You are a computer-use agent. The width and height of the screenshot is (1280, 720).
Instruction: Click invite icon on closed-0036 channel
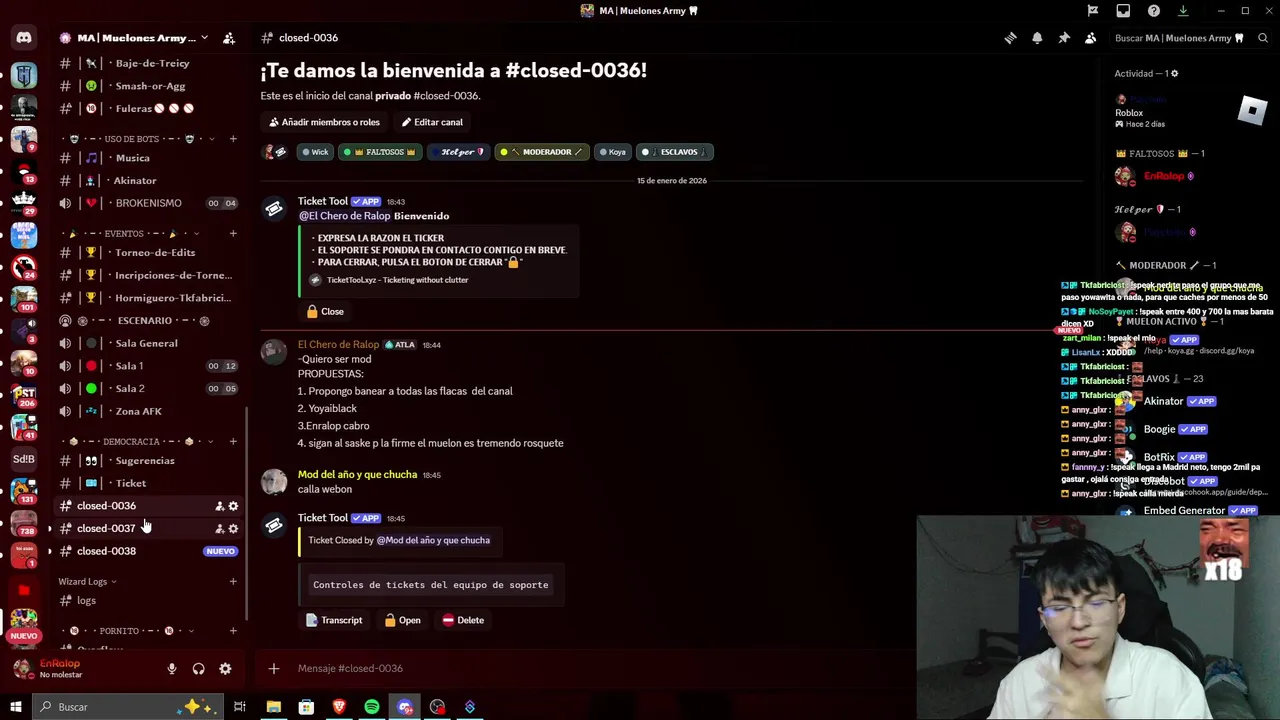(x=219, y=506)
